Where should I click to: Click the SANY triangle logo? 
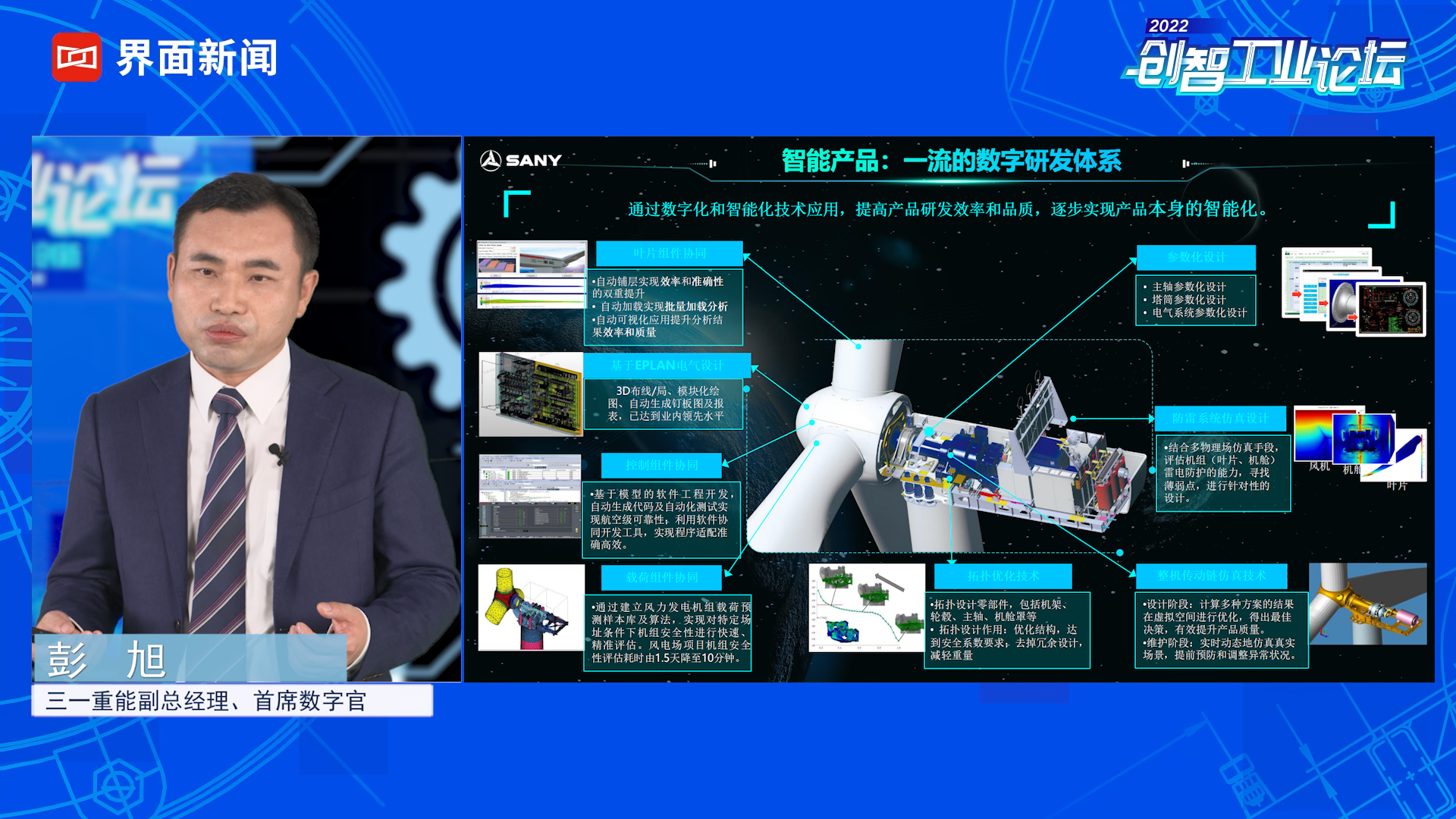coord(491,160)
